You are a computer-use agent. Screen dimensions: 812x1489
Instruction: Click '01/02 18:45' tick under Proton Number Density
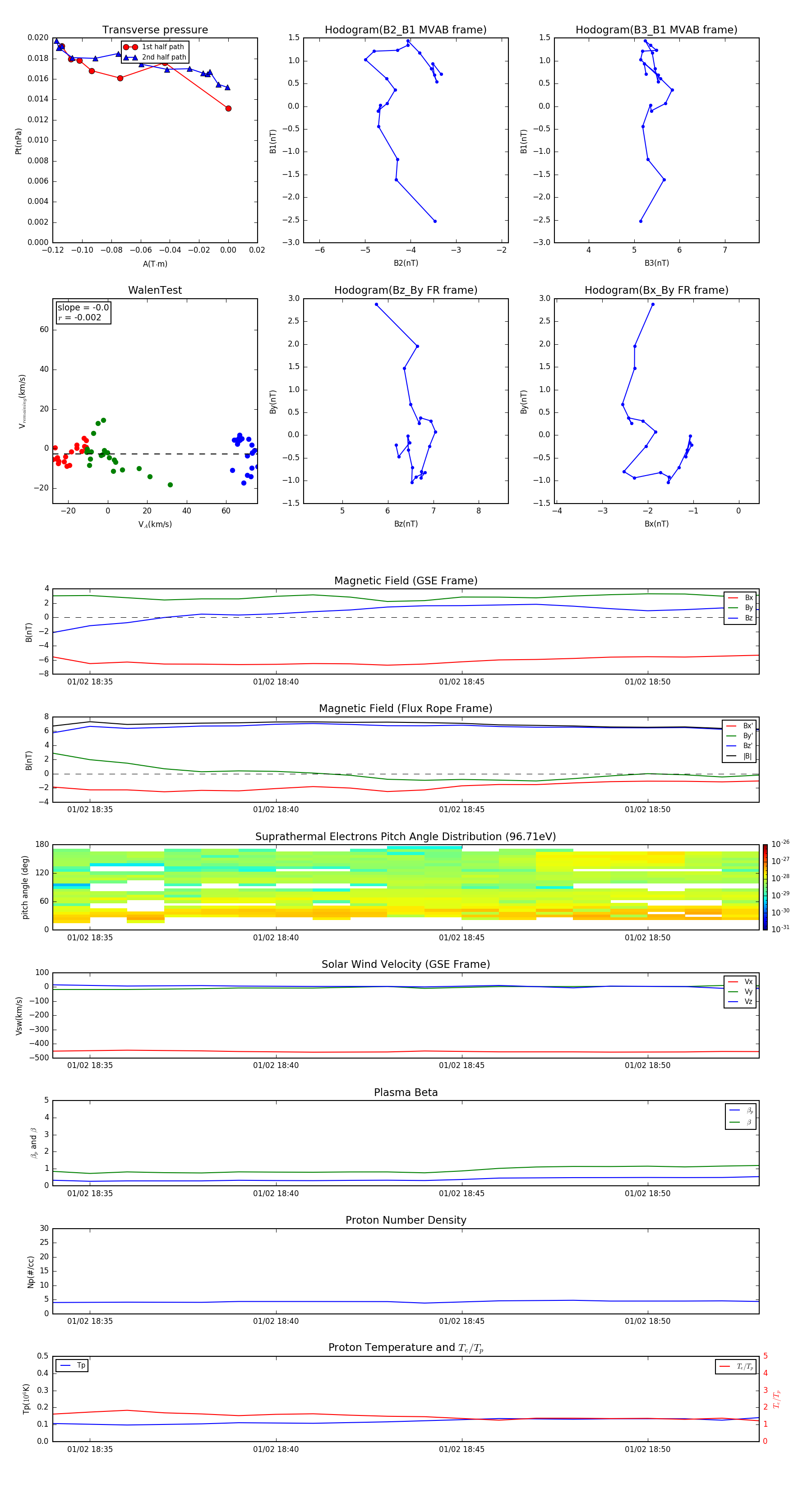click(x=461, y=1321)
